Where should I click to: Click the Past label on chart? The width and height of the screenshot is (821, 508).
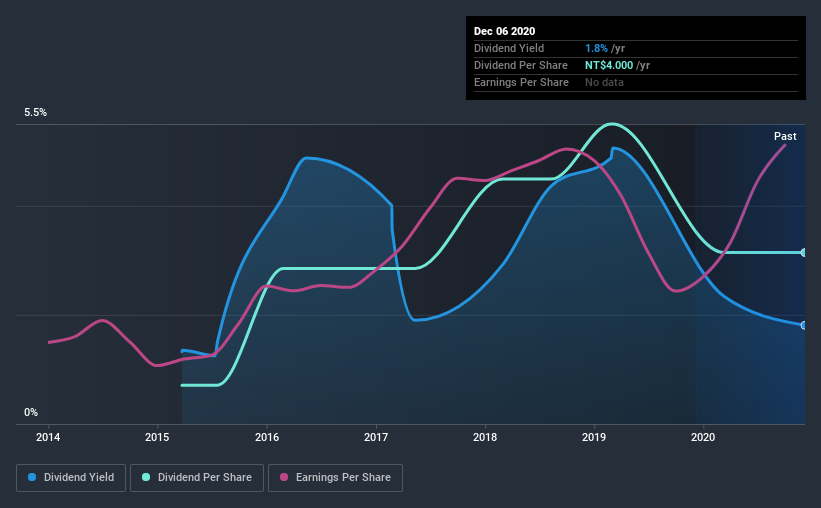(785, 137)
